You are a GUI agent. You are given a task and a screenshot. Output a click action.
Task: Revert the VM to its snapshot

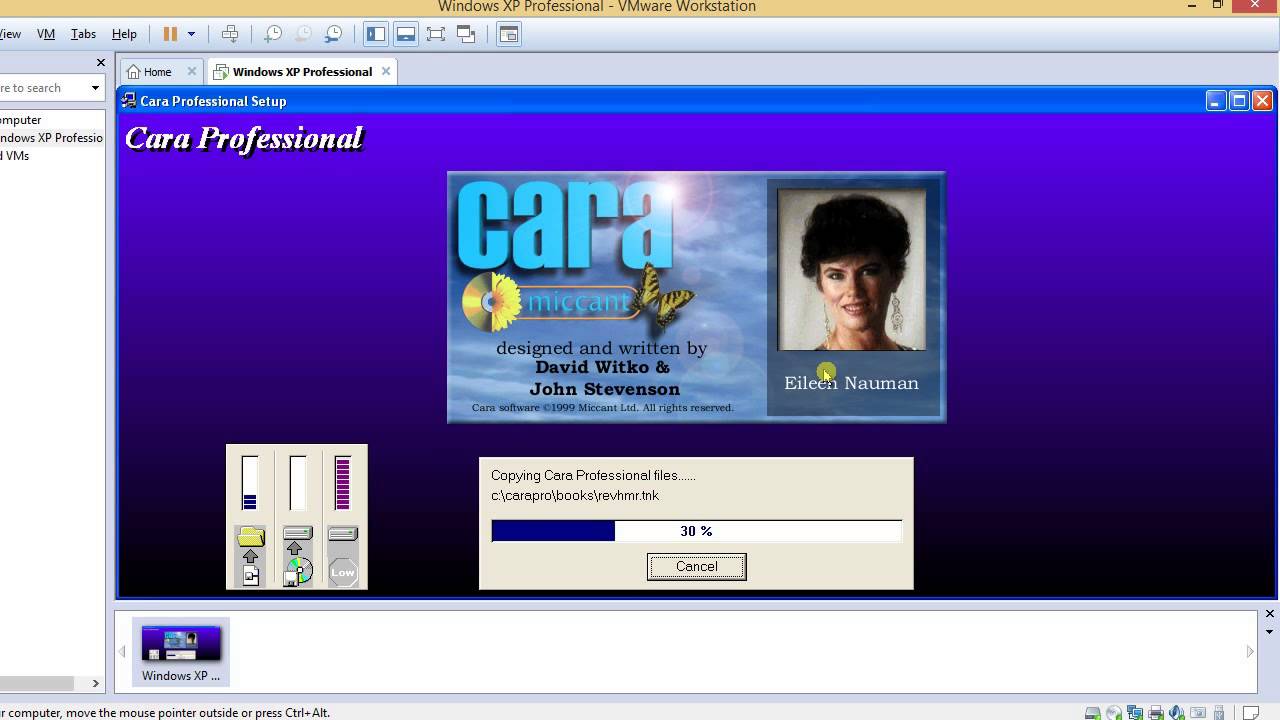(x=303, y=34)
